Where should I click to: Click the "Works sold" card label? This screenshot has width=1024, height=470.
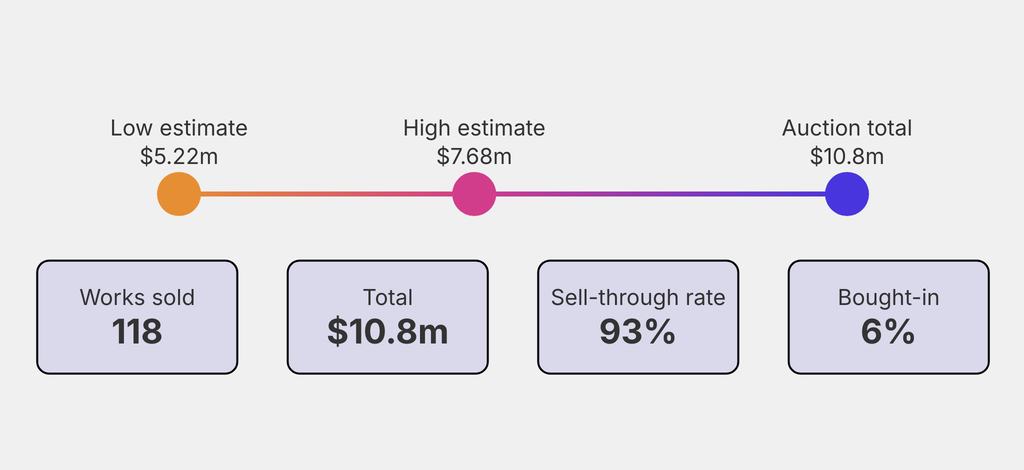137,297
